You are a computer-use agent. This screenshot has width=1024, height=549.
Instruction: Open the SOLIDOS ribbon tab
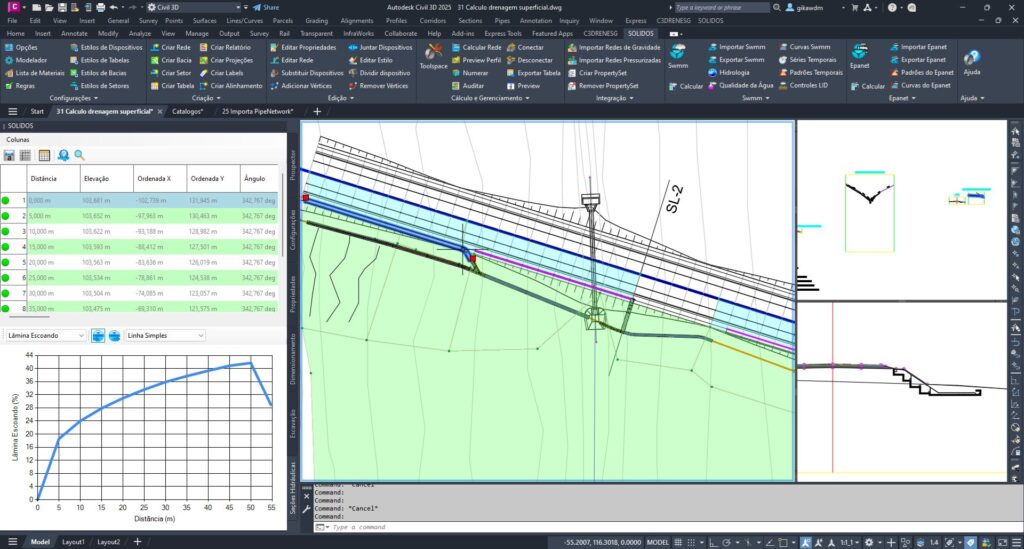point(640,33)
